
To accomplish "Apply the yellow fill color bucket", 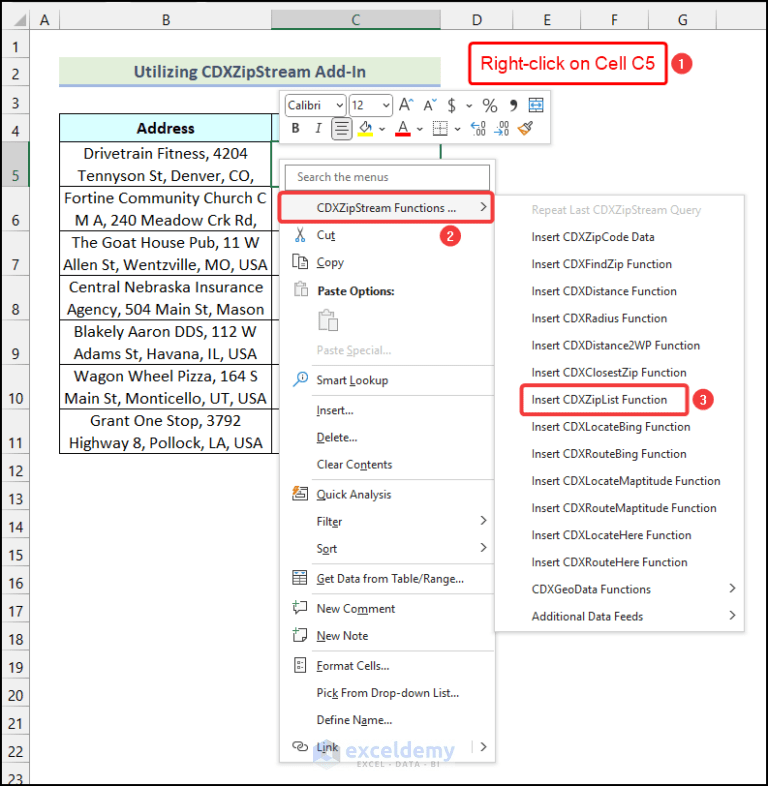I will point(365,129).
